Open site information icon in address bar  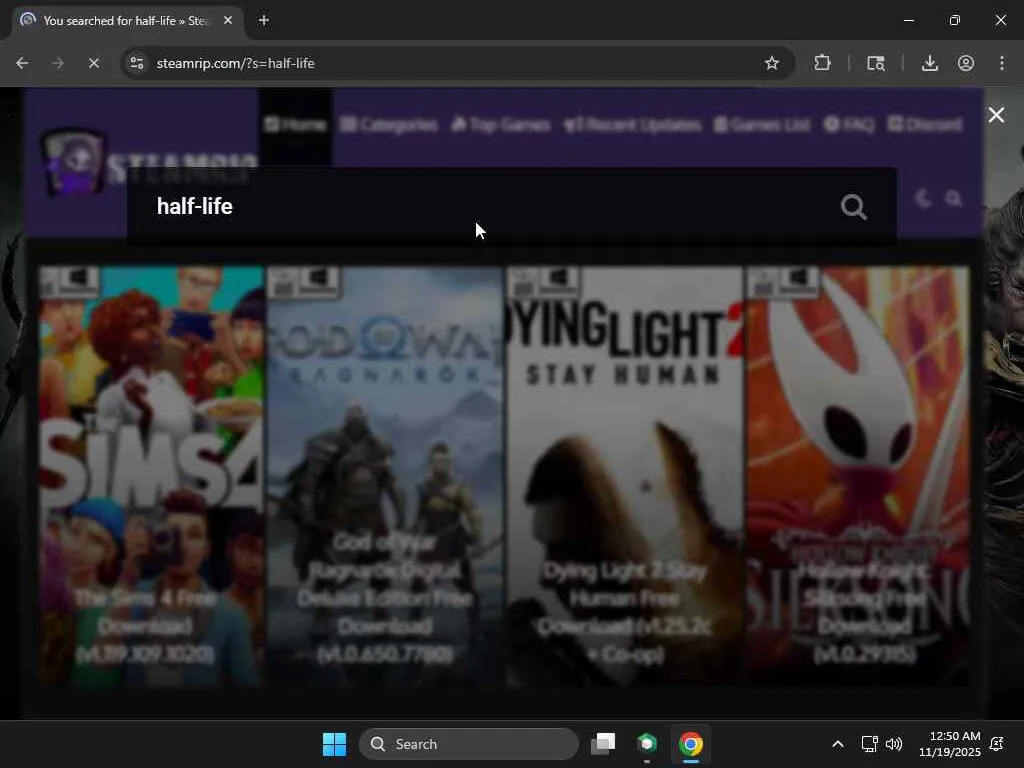click(x=137, y=63)
